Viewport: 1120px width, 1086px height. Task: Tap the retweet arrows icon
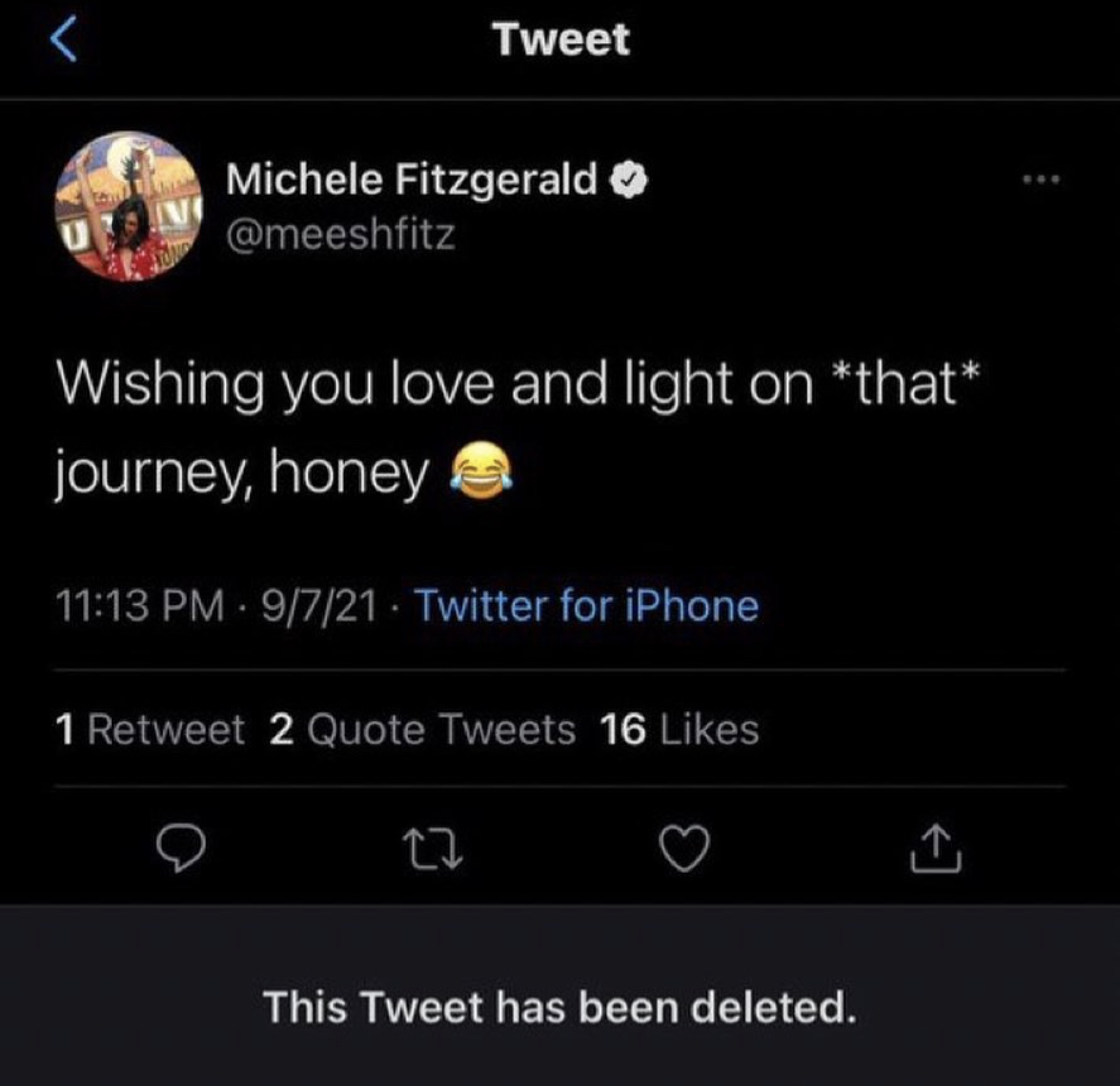(433, 848)
